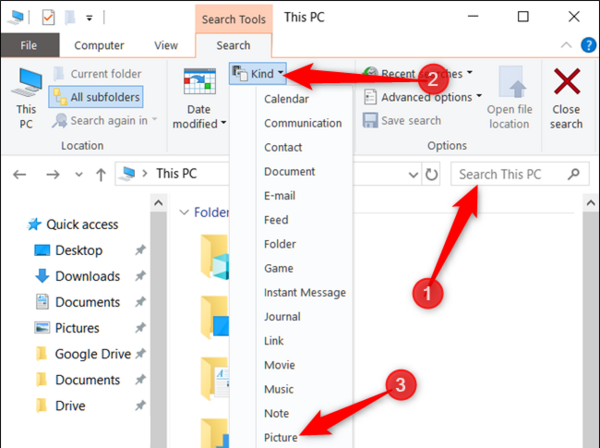600x448 pixels.
Task: Click the refresh icon beside address bar
Action: [432, 174]
